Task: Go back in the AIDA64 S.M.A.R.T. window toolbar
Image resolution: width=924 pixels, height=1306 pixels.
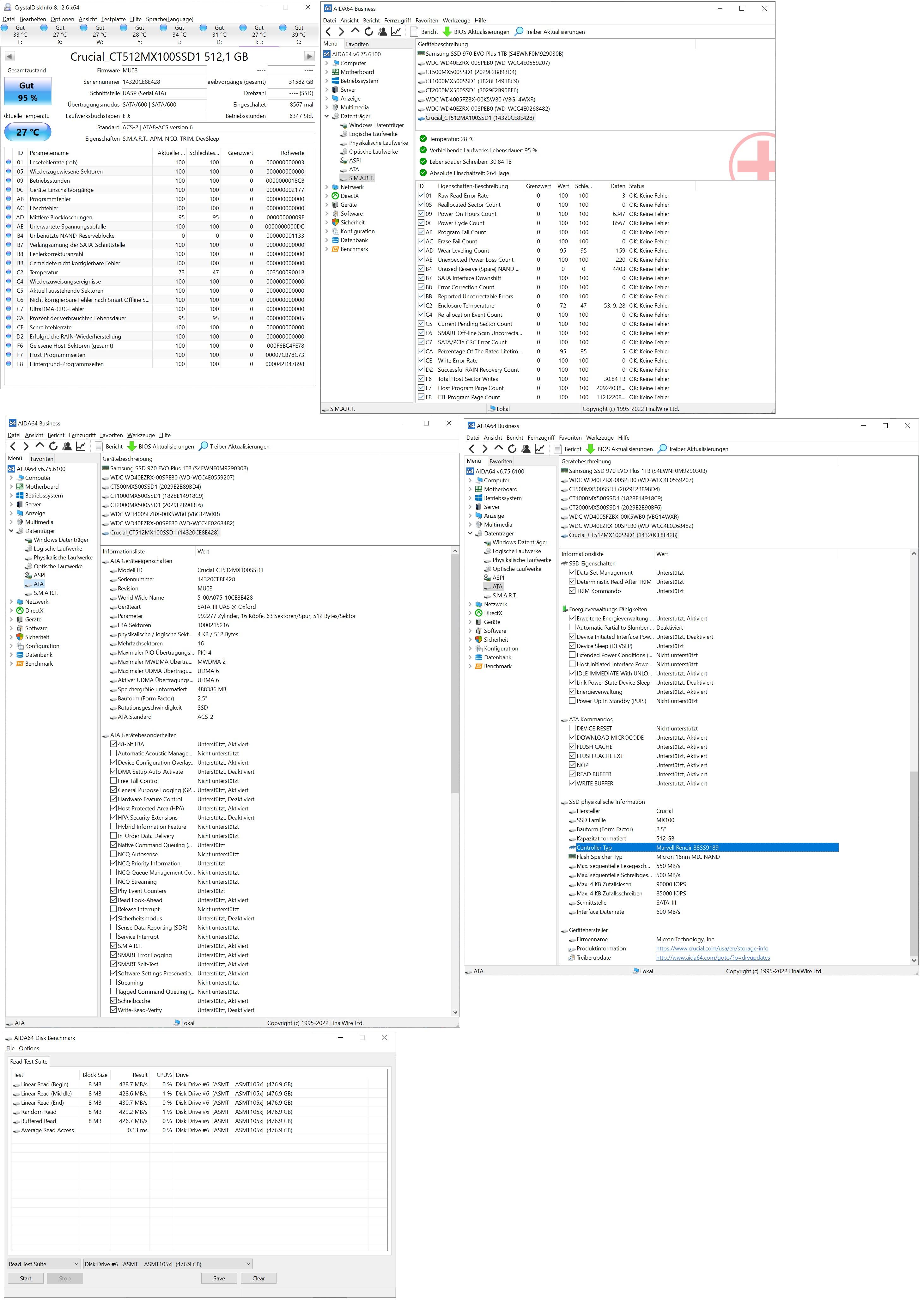Action: [328, 32]
